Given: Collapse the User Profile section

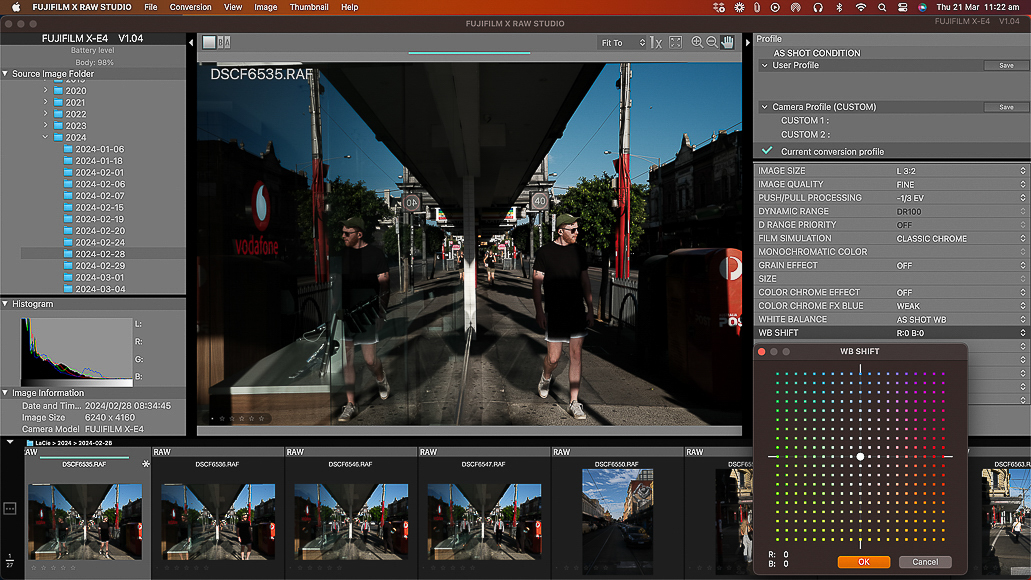Looking at the screenshot, I should (764, 65).
